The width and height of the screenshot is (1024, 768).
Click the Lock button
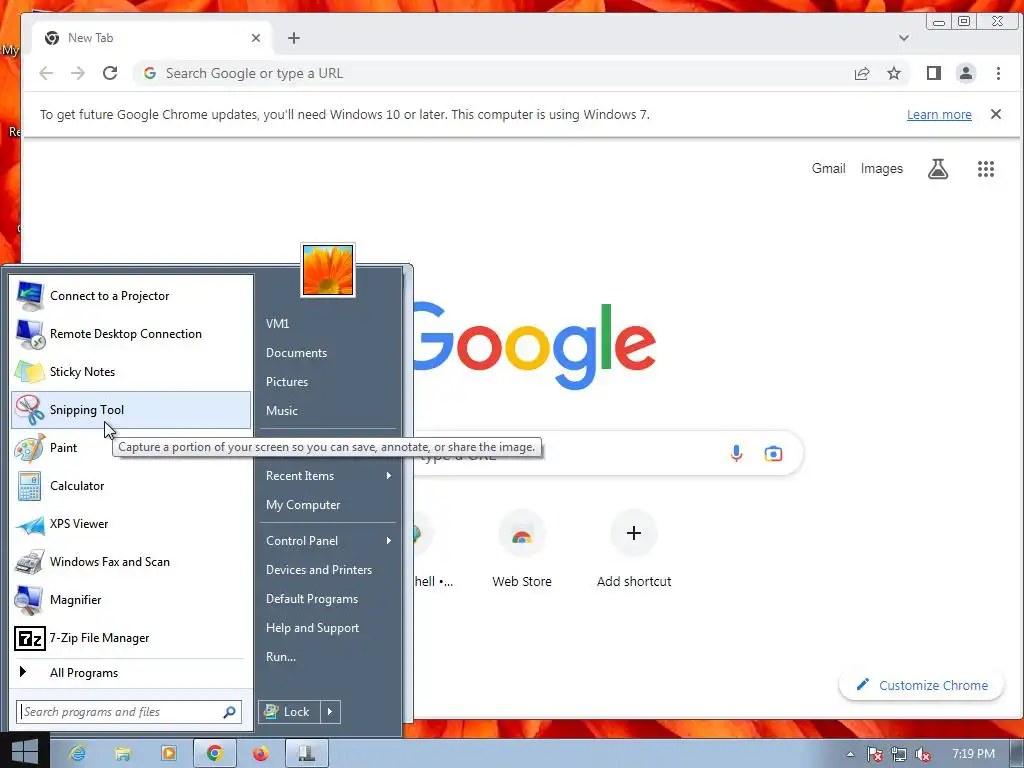tap(290, 712)
